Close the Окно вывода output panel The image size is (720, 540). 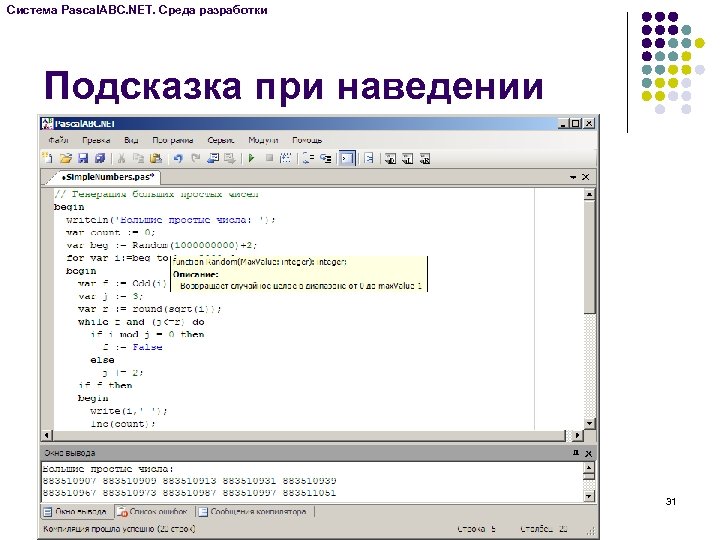[589, 453]
